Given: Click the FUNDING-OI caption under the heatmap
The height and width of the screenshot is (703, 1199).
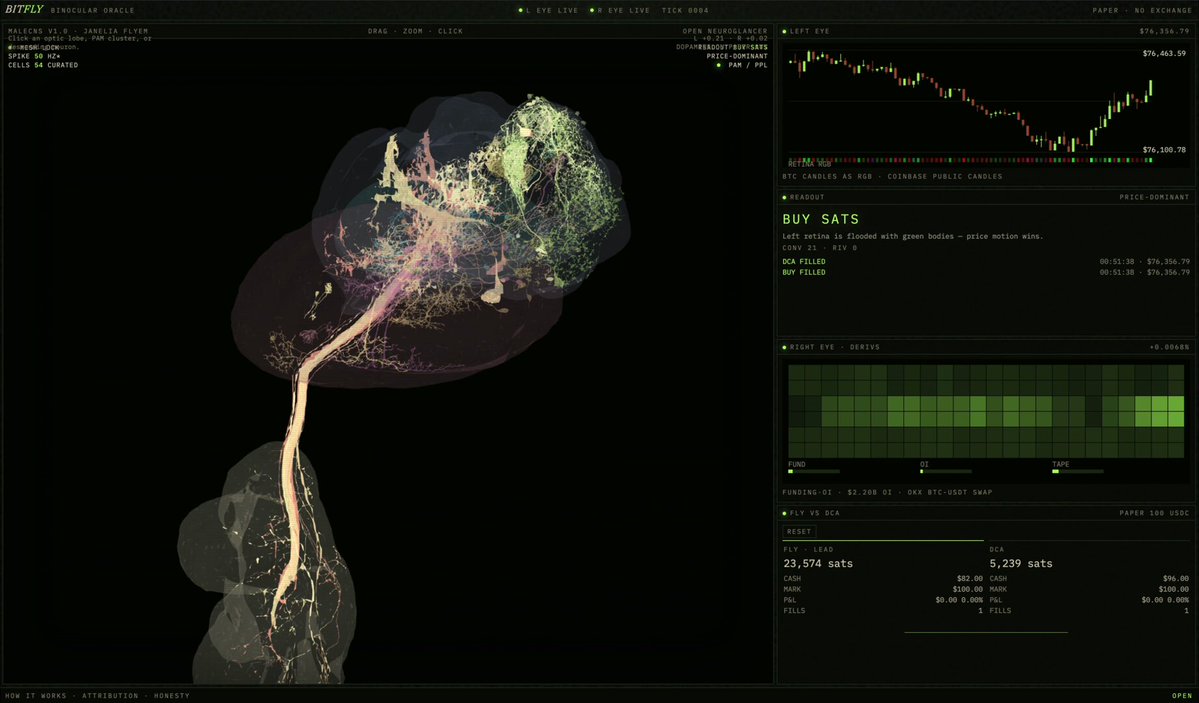Looking at the screenshot, I should 887,493.
